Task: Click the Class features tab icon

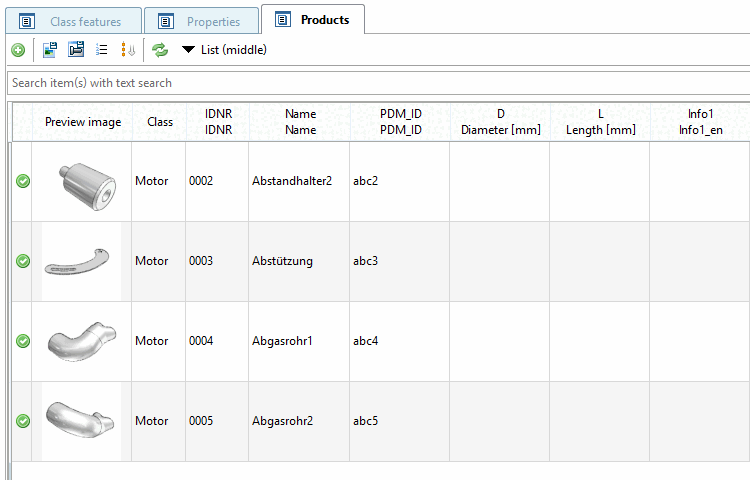Action: pyautogui.click(x=27, y=21)
